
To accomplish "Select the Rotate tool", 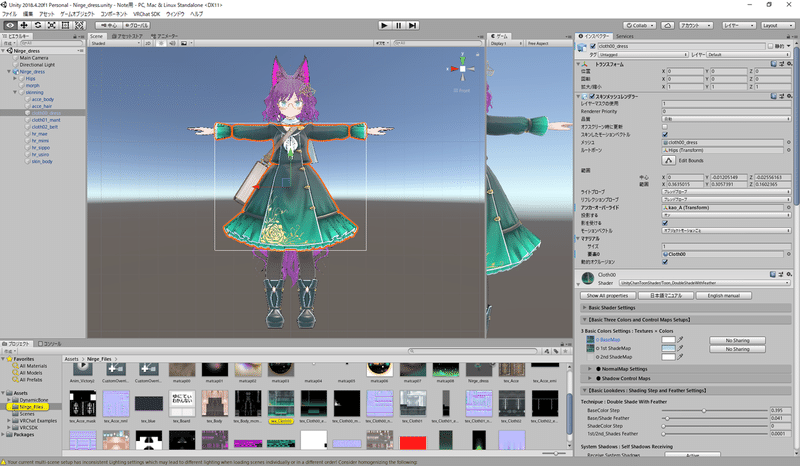I will click(37, 25).
